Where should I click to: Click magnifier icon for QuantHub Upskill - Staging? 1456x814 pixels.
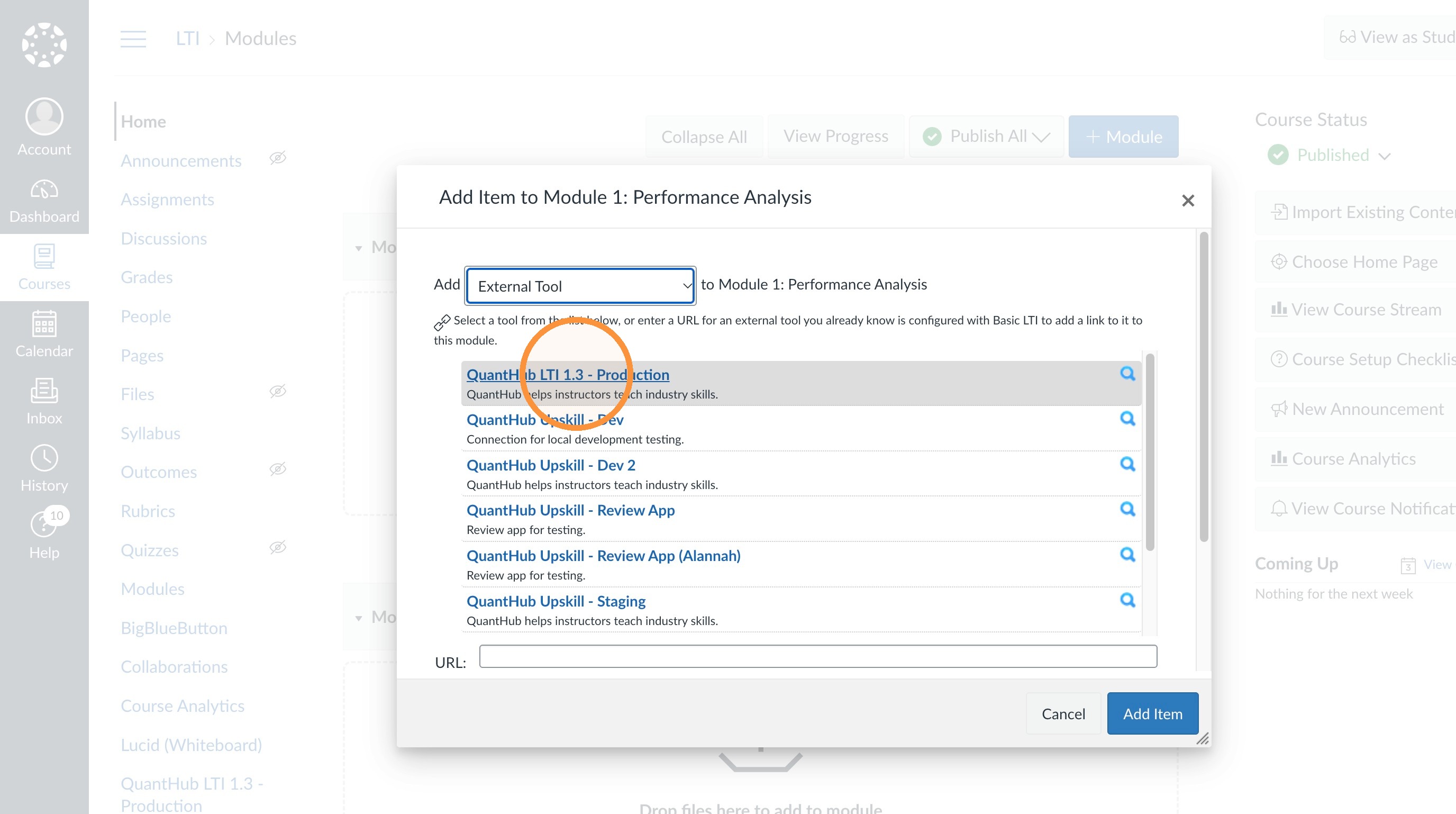click(x=1127, y=600)
